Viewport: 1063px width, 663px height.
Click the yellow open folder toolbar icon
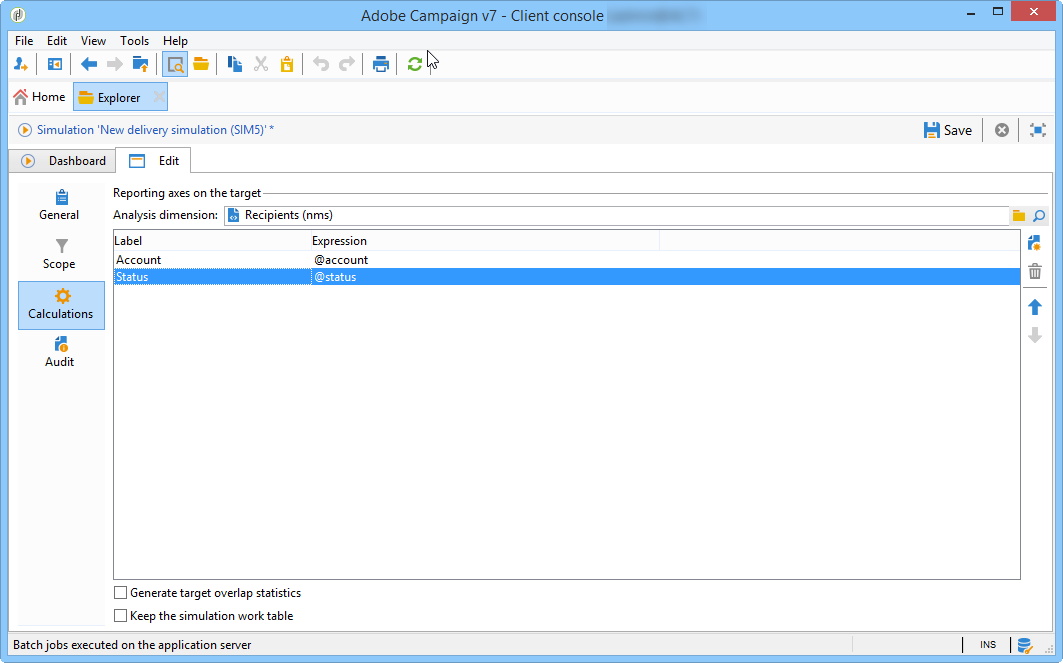click(201, 64)
